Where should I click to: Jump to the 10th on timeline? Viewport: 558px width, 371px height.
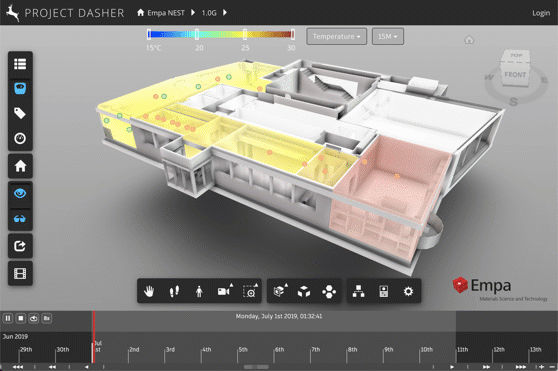426,350
